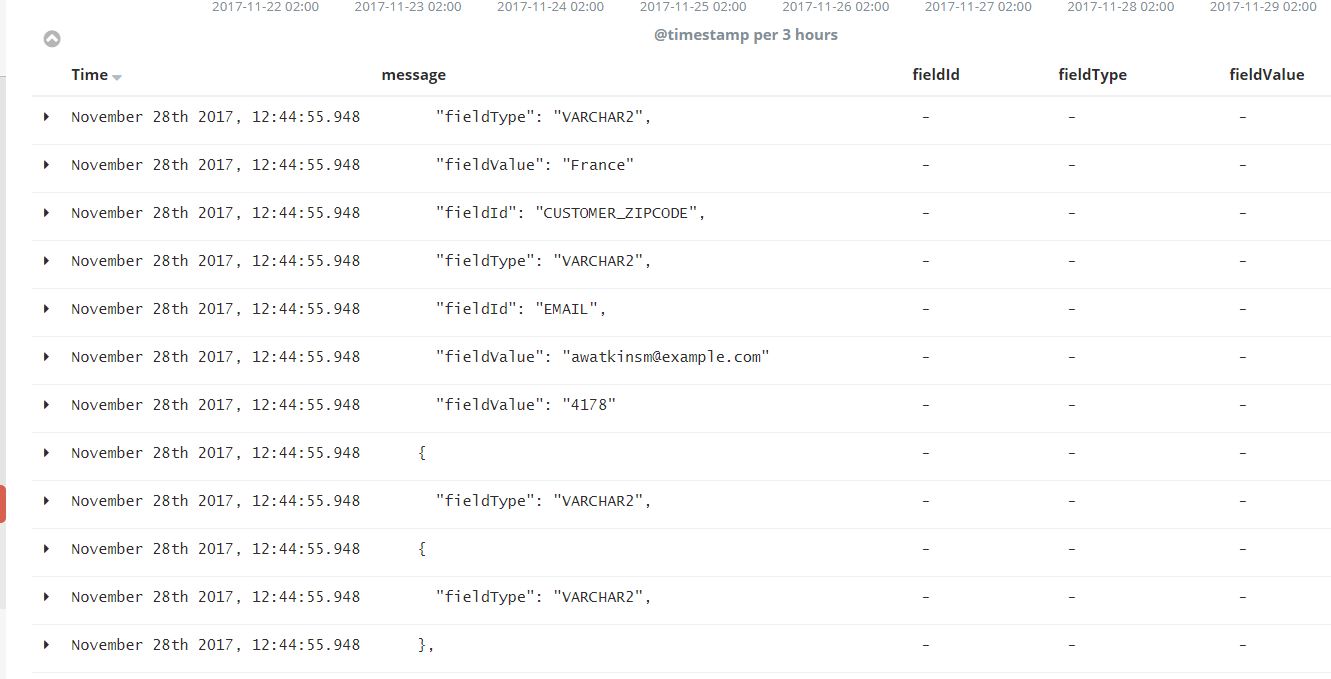Screen dimensions: 1331x679
Task: Click the awatkinsm@example.com message cell
Action: click(x=665, y=357)
